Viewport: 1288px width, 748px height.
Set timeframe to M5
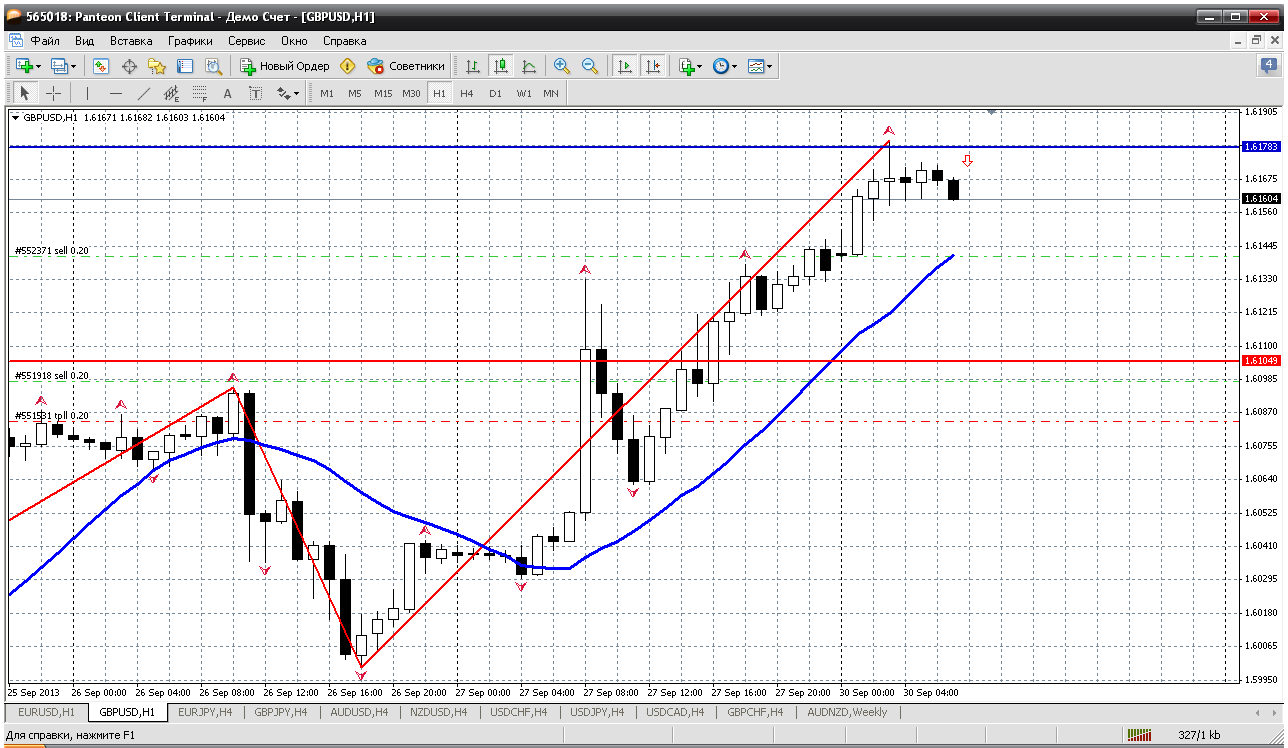pyautogui.click(x=355, y=93)
